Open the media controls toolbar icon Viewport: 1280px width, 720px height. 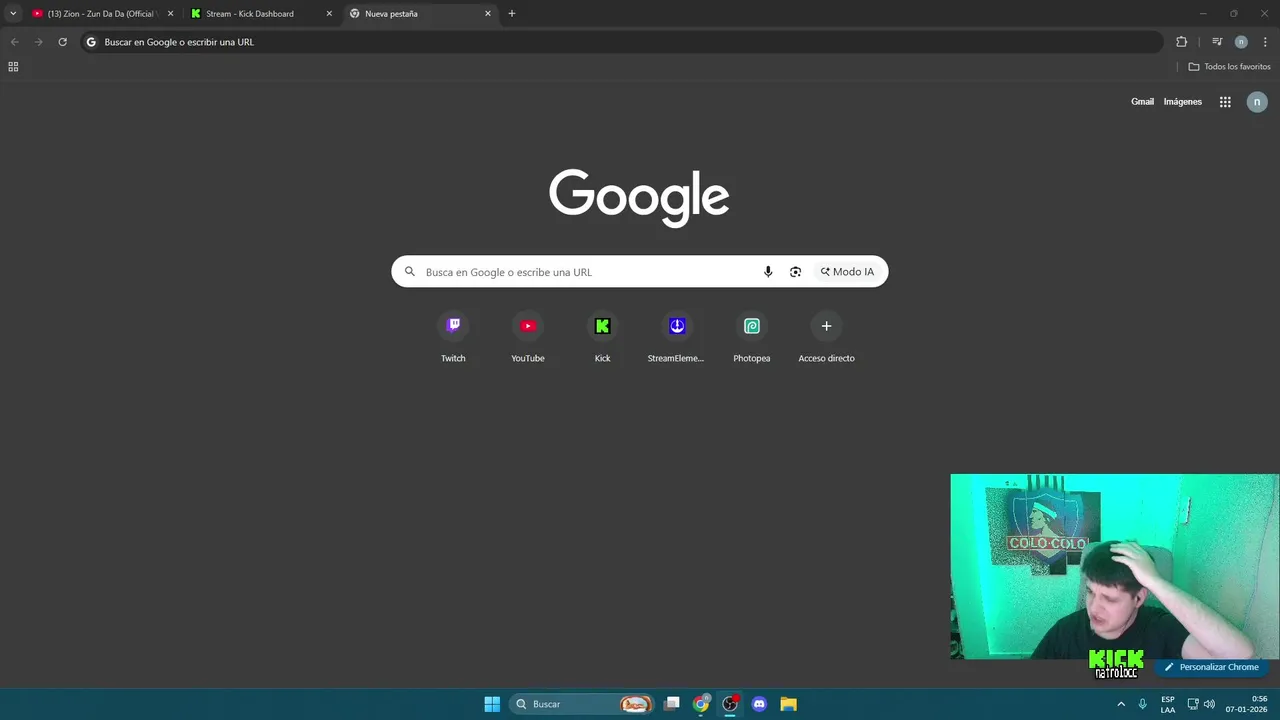pyautogui.click(x=1217, y=42)
